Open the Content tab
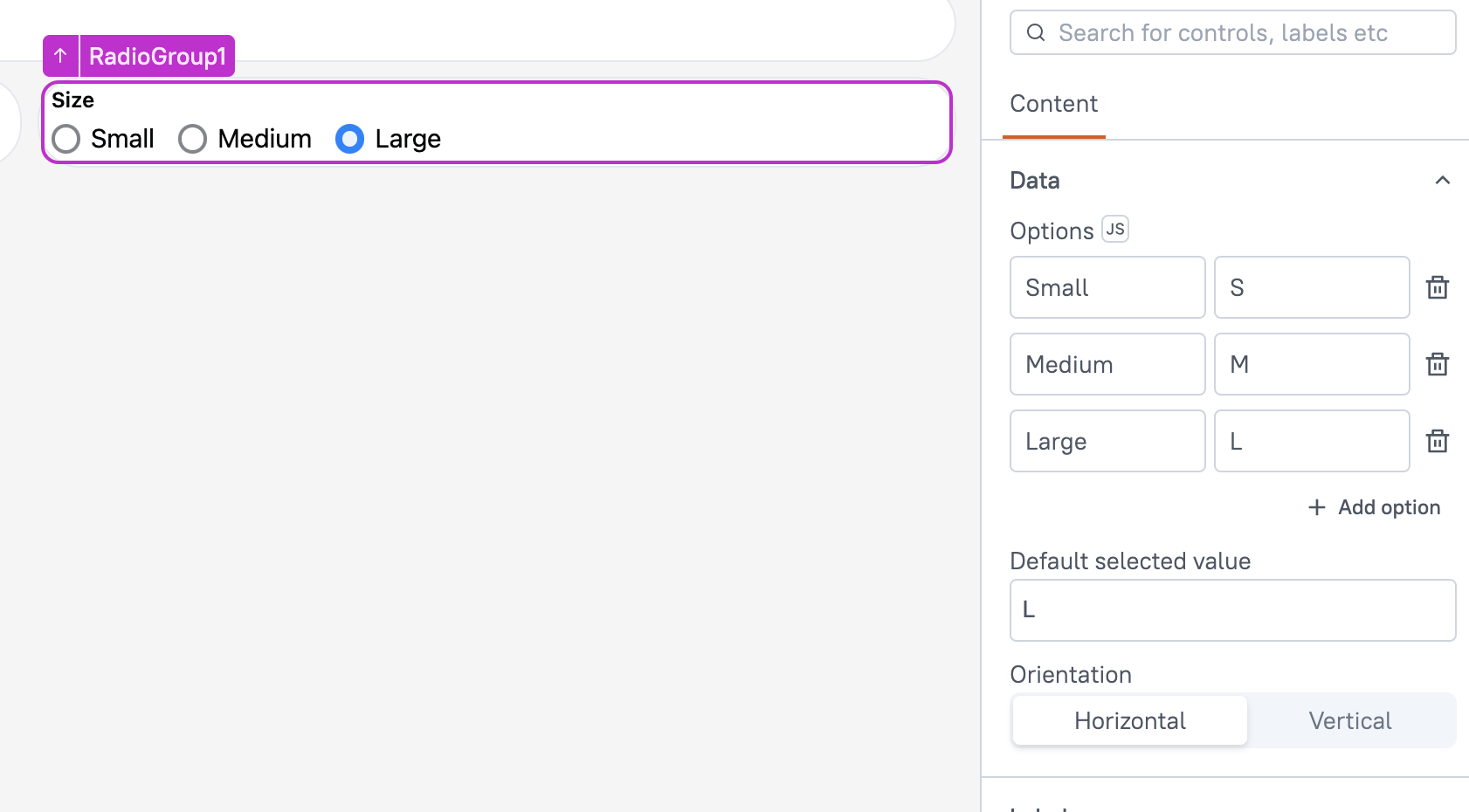Screen dimensions: 1469x812 (1054, 104)
